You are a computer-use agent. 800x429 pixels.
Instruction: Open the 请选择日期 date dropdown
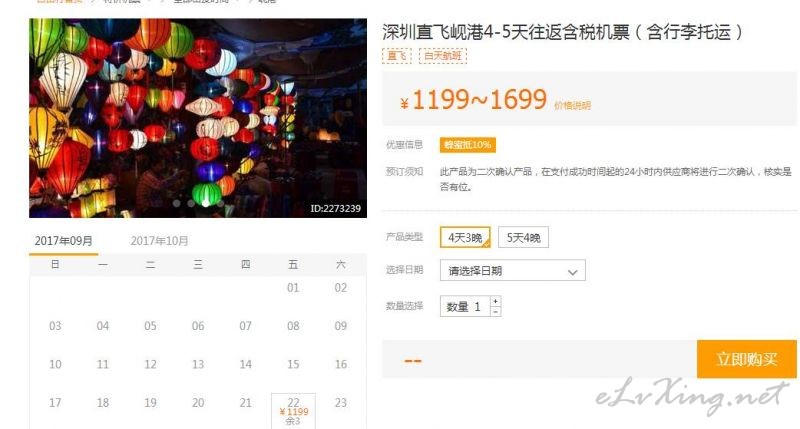coord(512,271)
